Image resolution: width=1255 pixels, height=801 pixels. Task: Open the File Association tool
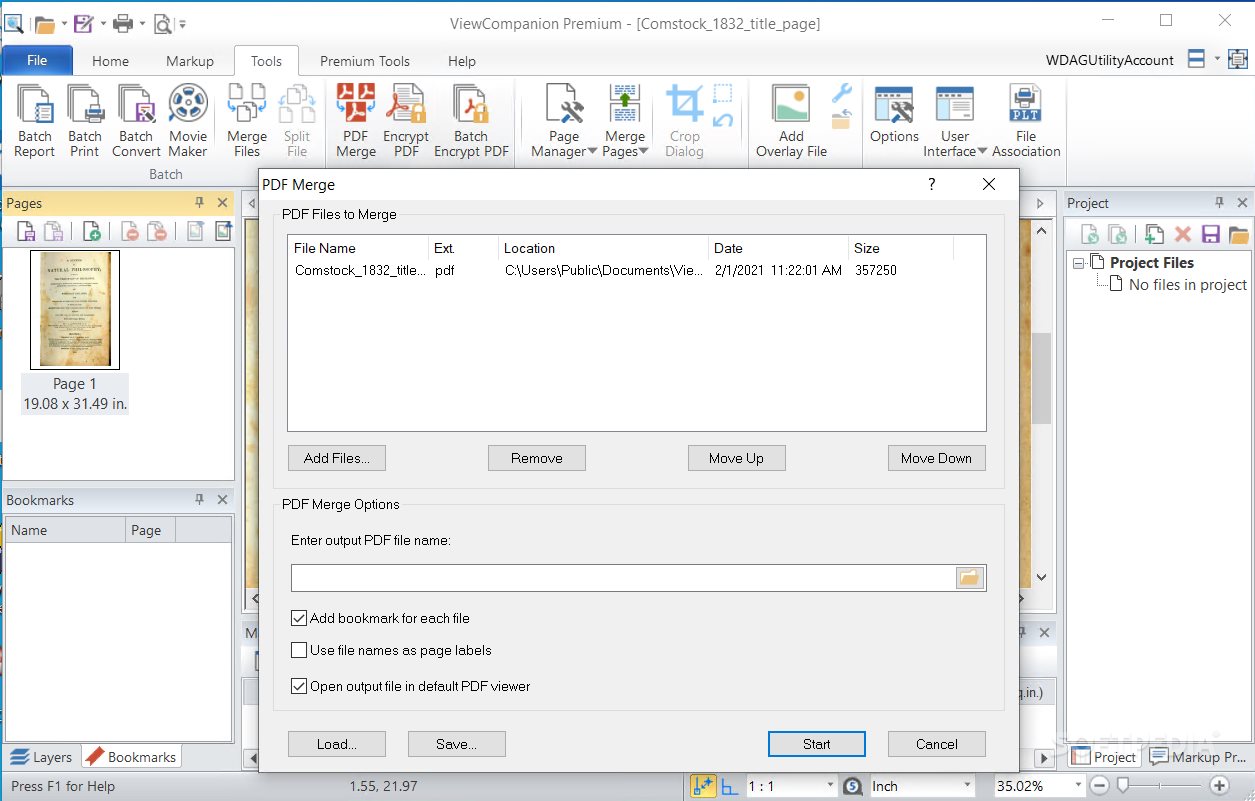tap(1026, 121)
